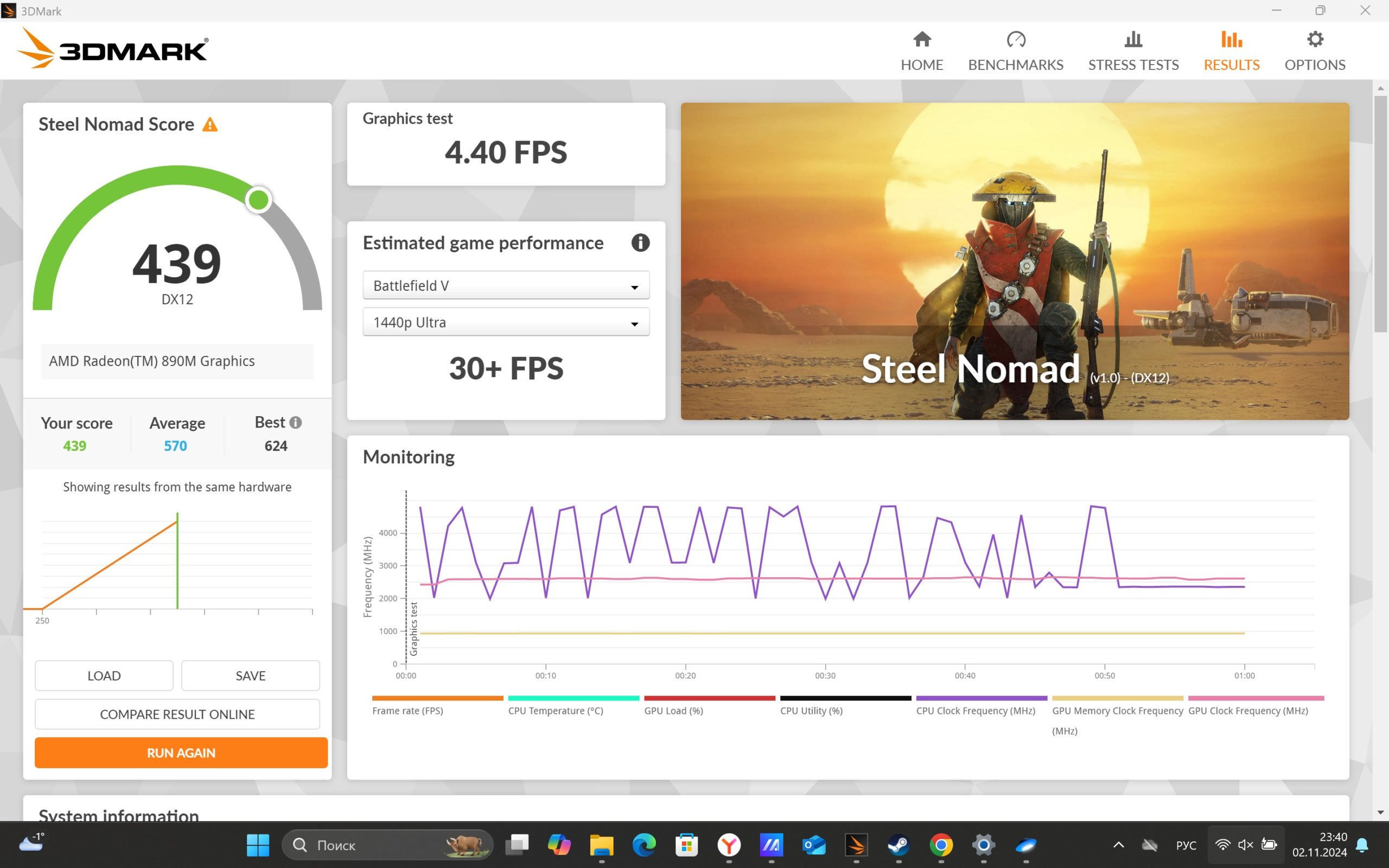Launch Copilot from the taskbar

(x=559, y=845)
